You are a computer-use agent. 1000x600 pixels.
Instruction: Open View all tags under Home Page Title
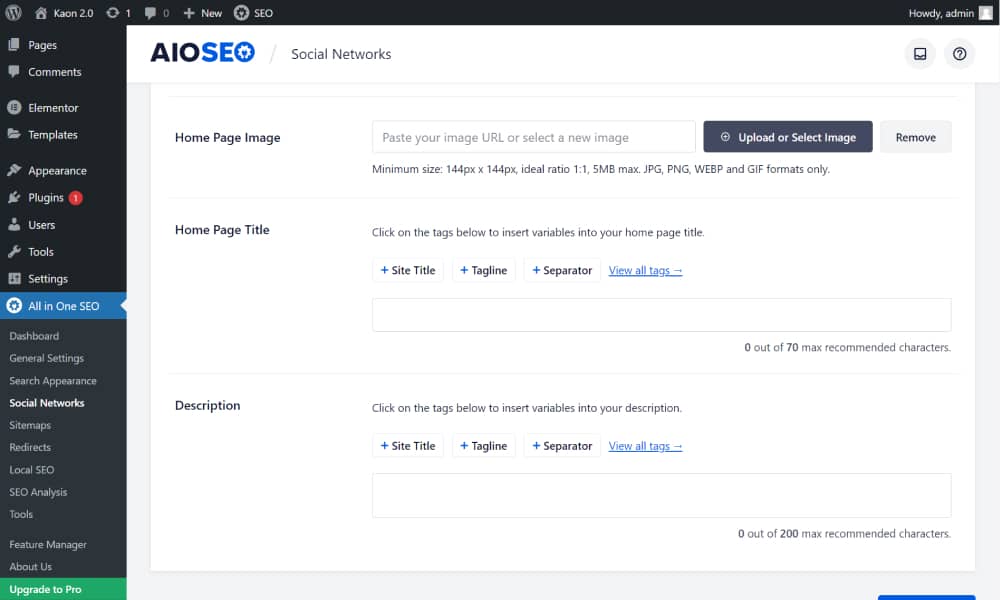[x=645, y=270]
